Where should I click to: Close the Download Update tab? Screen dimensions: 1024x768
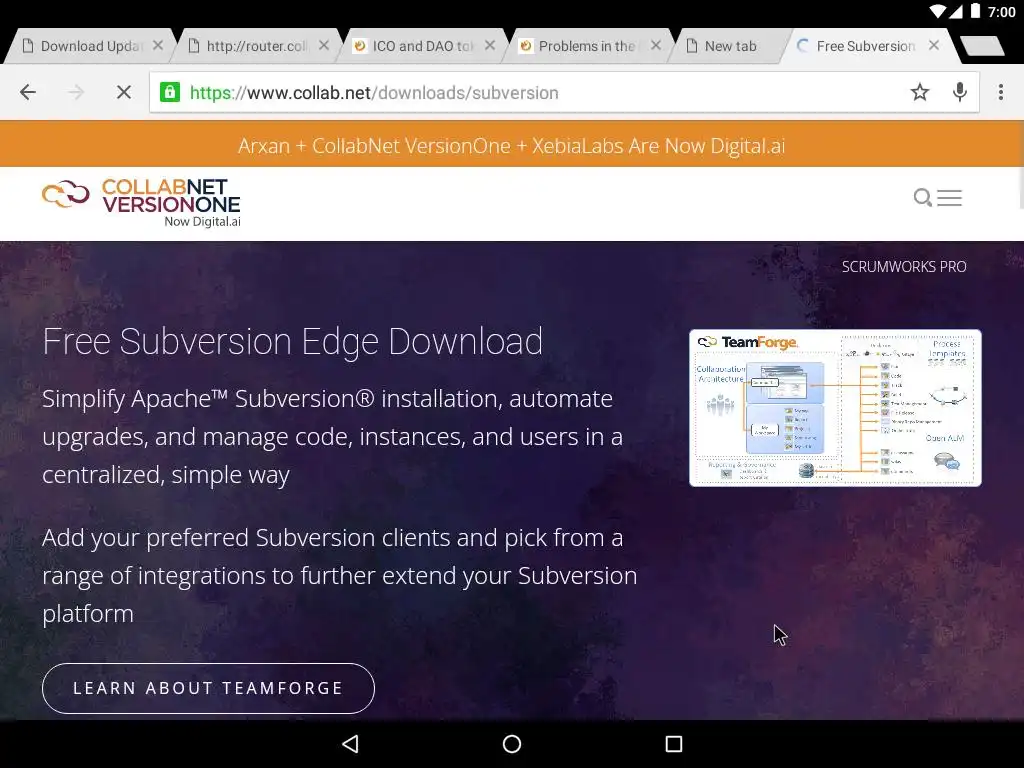coord(157,46)
